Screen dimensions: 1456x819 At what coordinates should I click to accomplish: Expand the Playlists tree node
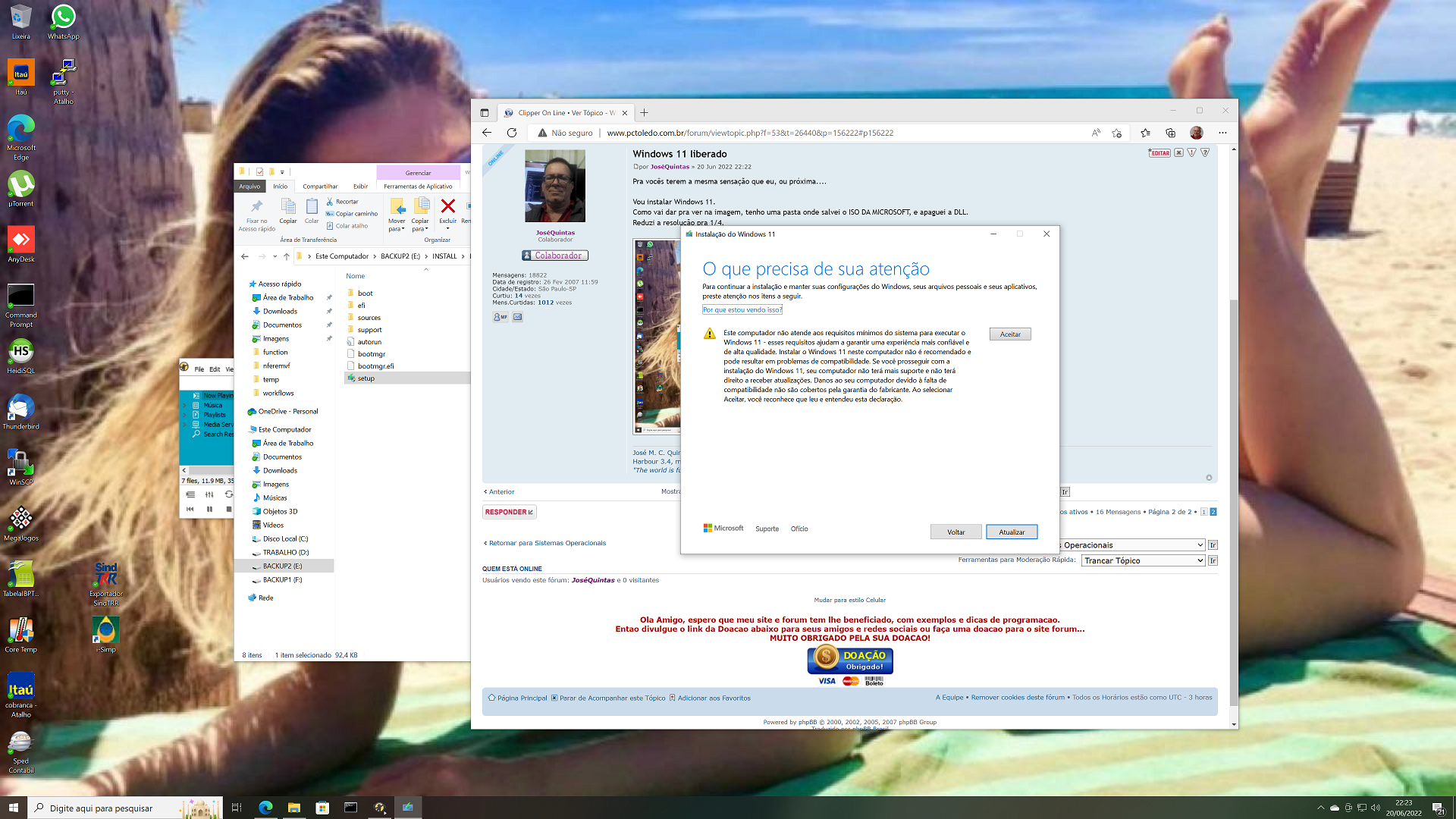tap(184, 415)
